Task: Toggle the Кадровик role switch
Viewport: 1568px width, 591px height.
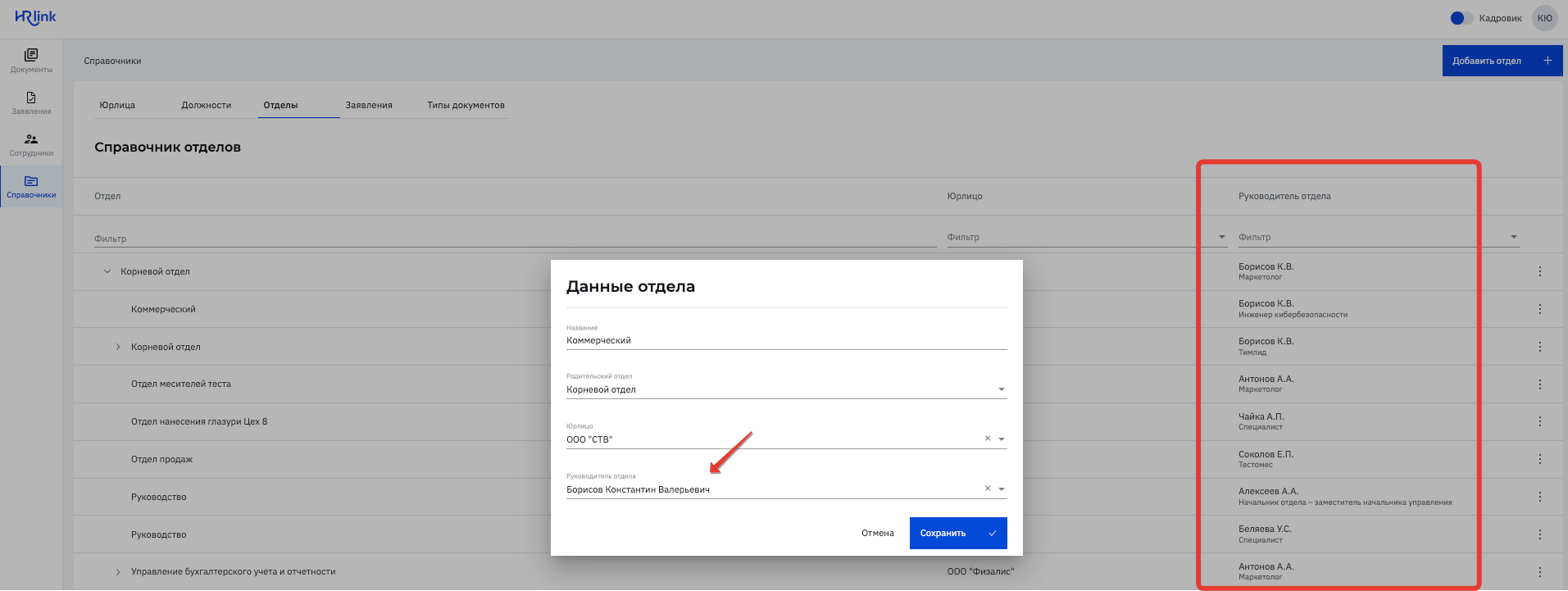Action: coord(1461,18)
